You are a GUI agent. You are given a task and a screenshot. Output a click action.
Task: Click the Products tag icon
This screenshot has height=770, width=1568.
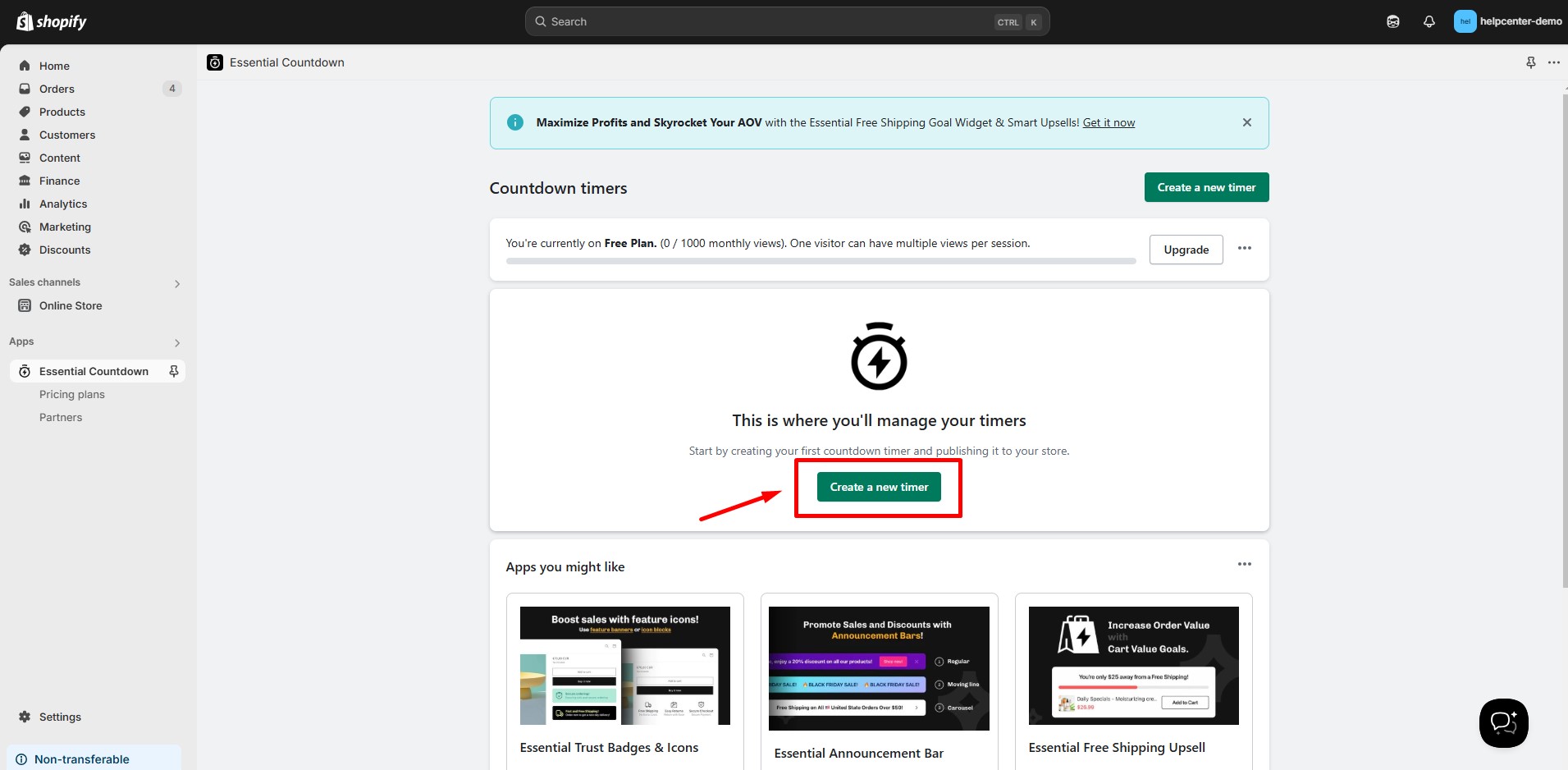[x=25, y=112]
